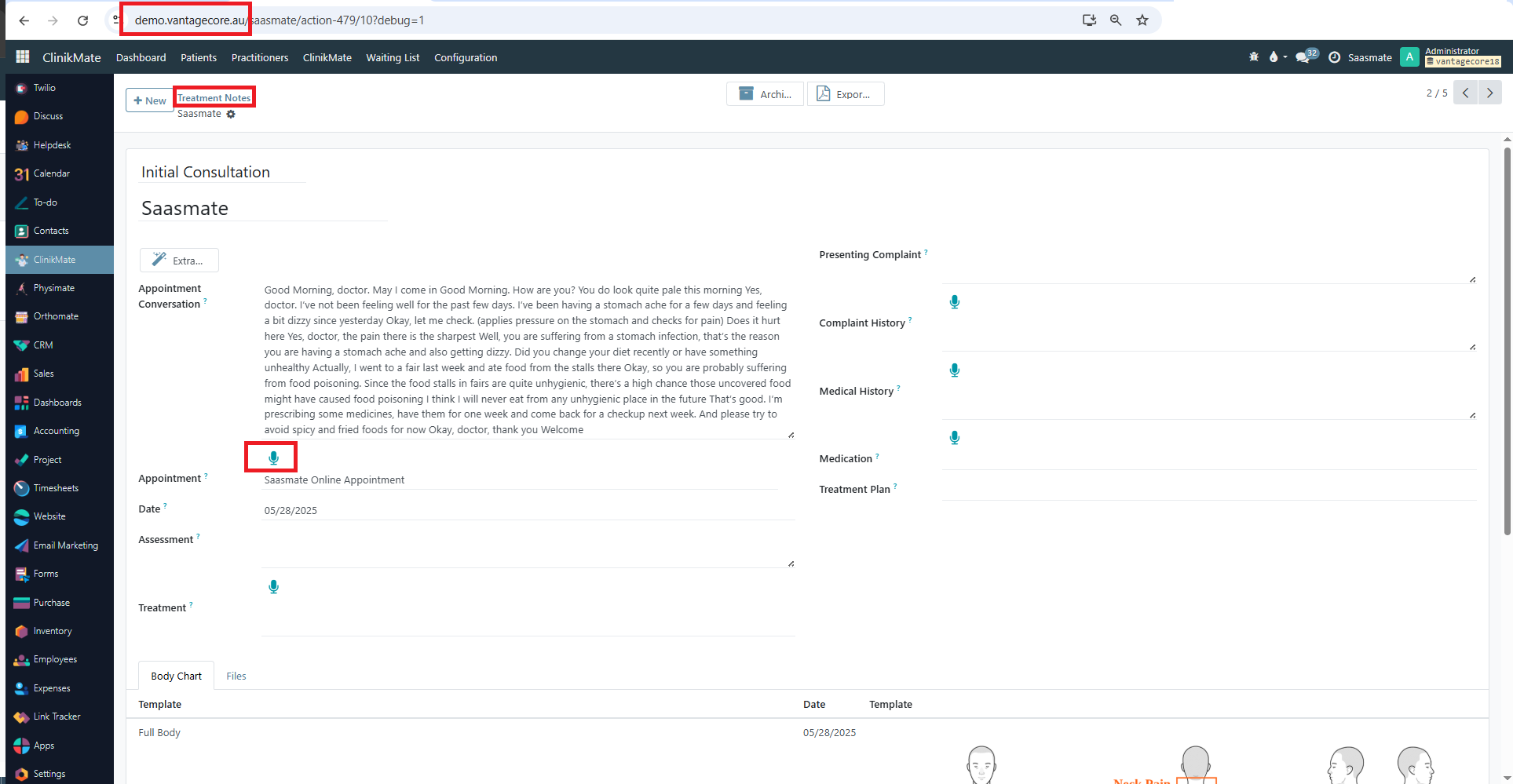Click inside the Assessment text field
Image resolution: width=1513 pixels, height=784 pixels.
526,545
